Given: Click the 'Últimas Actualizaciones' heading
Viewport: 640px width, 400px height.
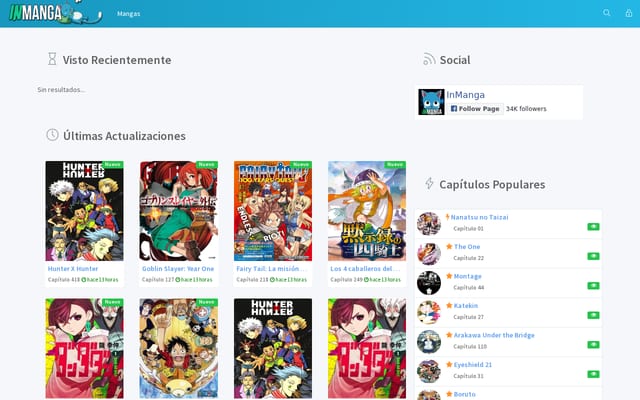Looking at the screenshot, I should [124, 136].
